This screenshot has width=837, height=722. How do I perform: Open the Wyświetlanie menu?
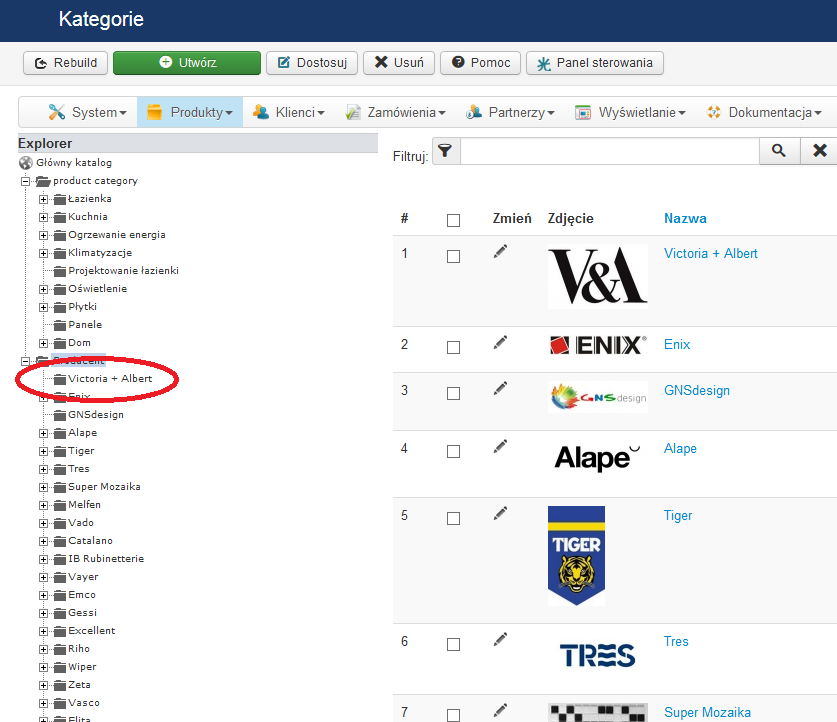coord(630,112)
